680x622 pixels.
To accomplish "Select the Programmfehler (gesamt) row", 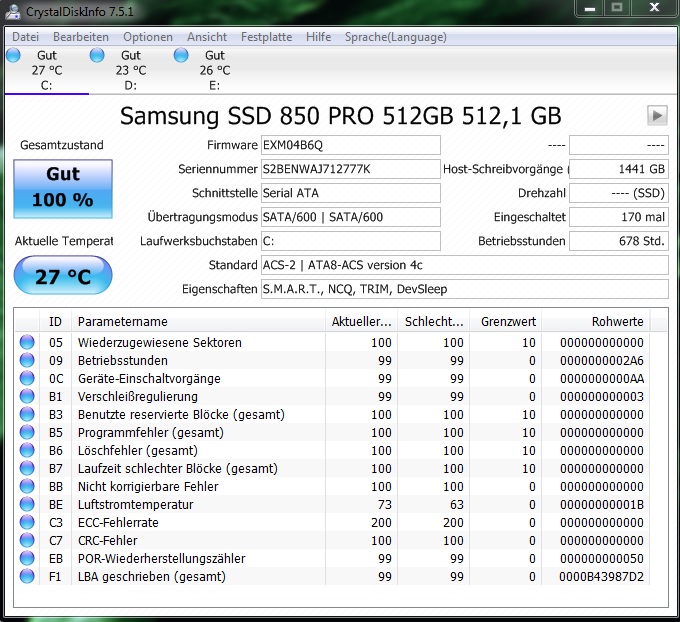I will tap(332, 432).
